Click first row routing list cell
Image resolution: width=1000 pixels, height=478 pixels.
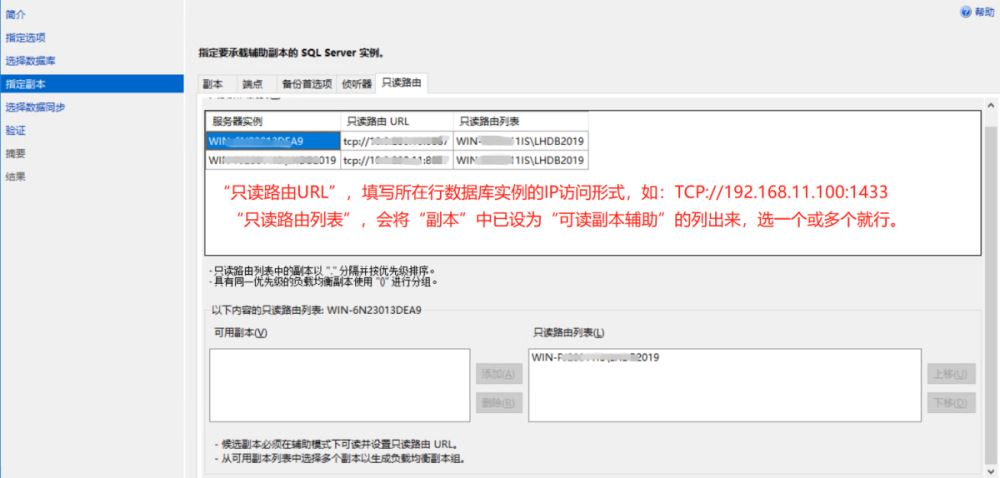pos(520,141)
